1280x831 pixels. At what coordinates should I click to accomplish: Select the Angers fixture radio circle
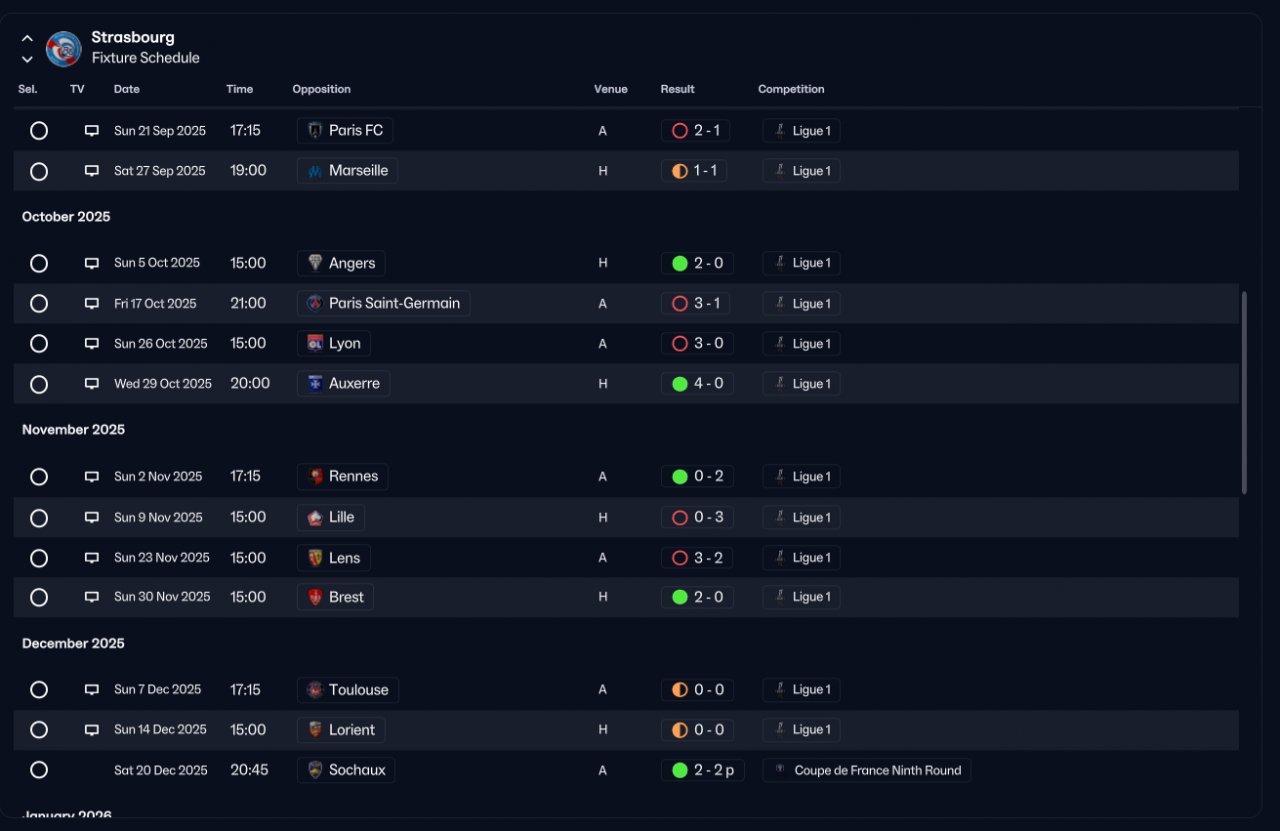pyautogui.click(x=39, y=263)
